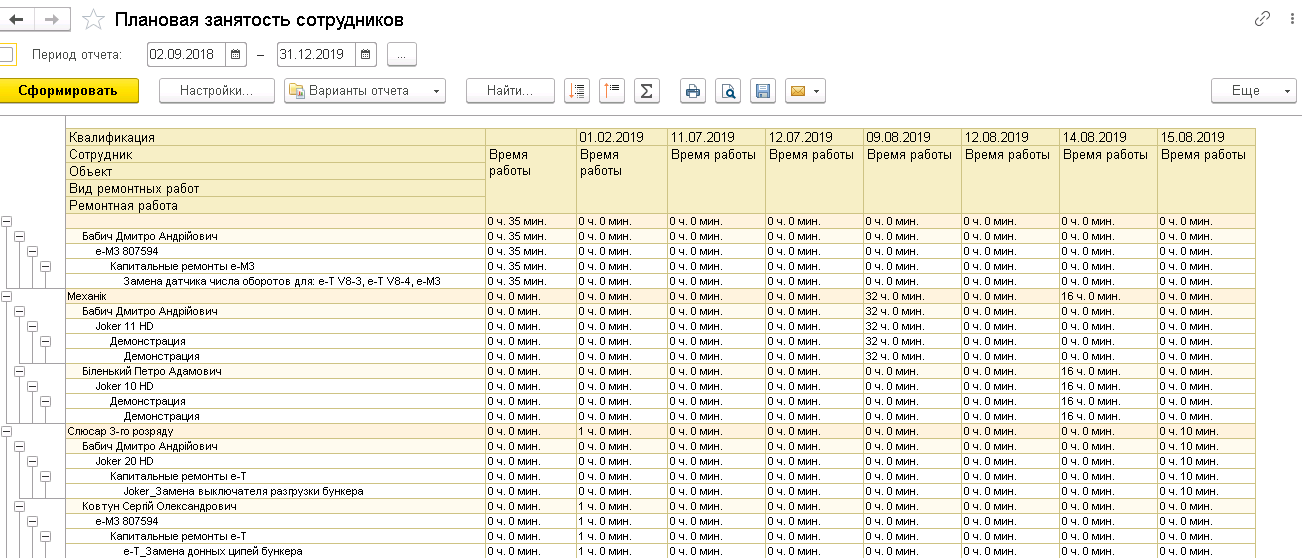
Task: Click the back navigation arrow
Action: tap(17, 19)
